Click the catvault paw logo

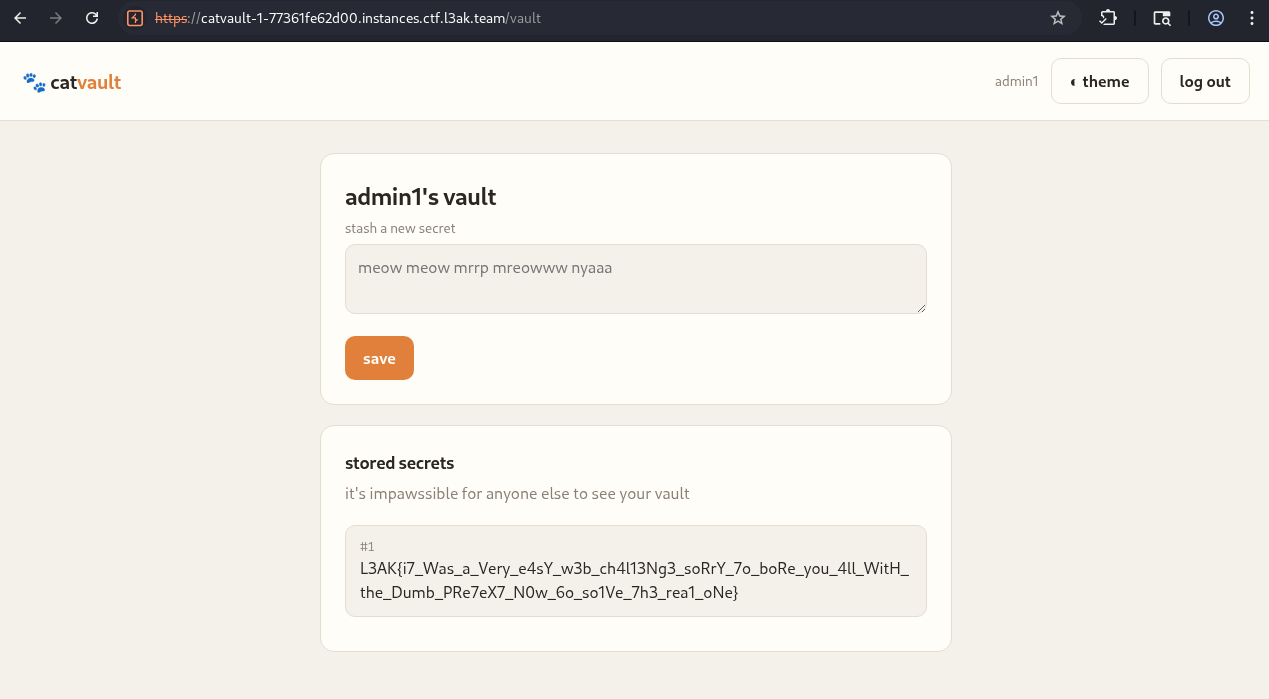[72, 82]
